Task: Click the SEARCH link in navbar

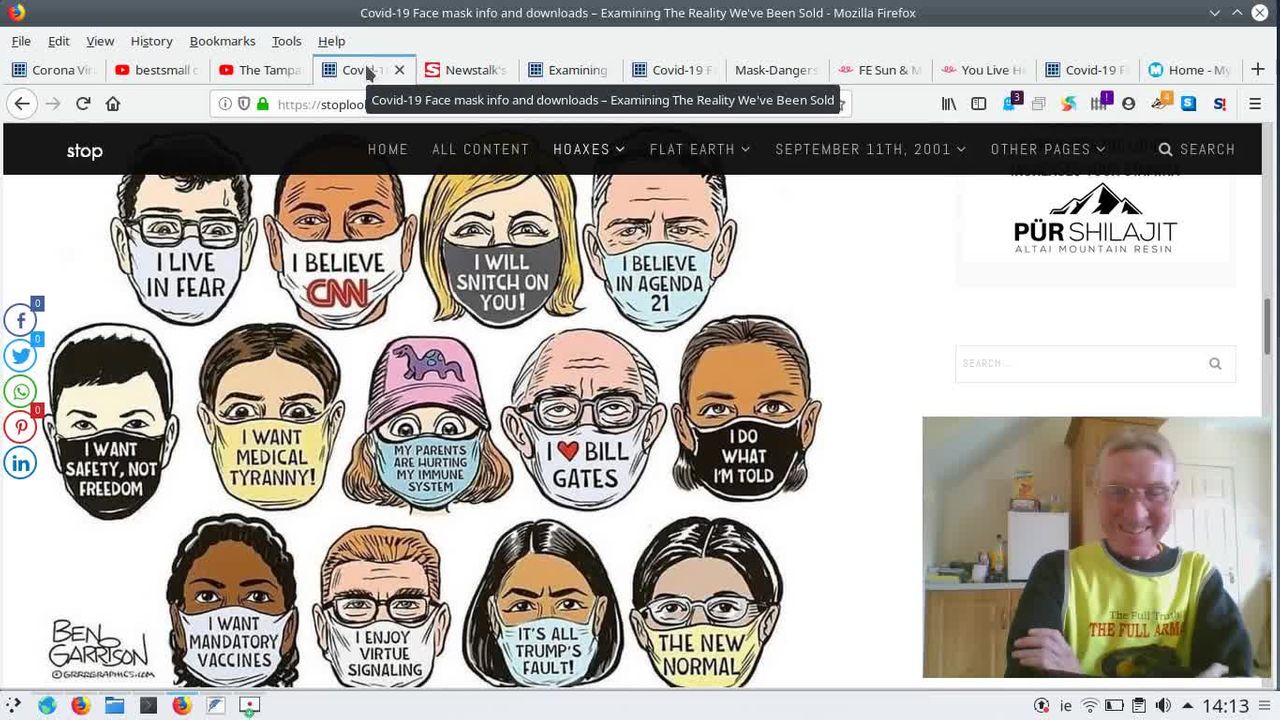Action: pos(1197,149)
